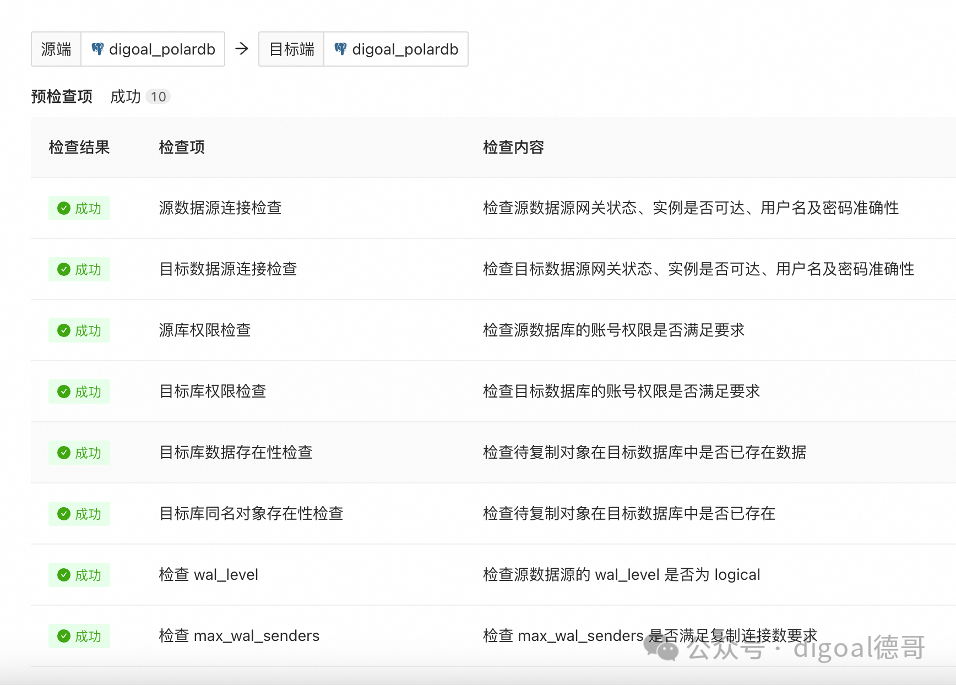Click the 检查结果 column header
The image size is (956, 686).
[79, 147]
